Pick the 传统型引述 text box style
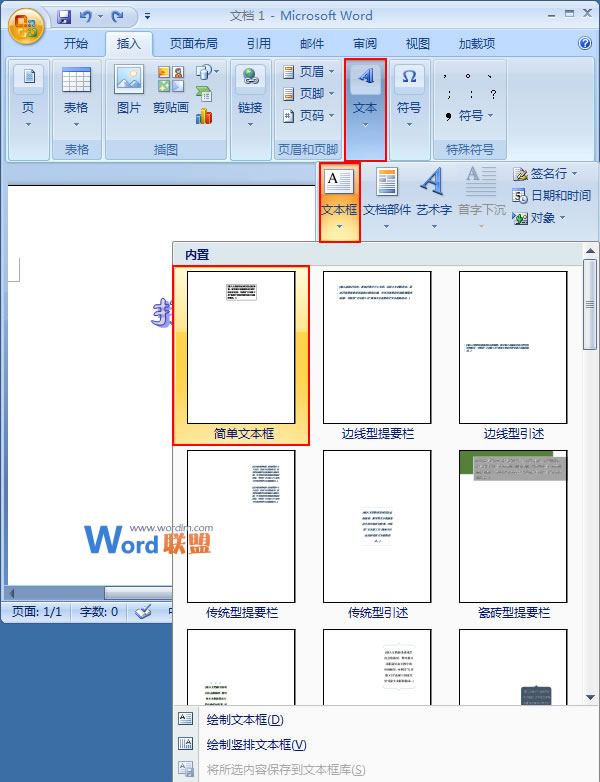This screenshot has width=600, height=782. click(x=377, y=534)
